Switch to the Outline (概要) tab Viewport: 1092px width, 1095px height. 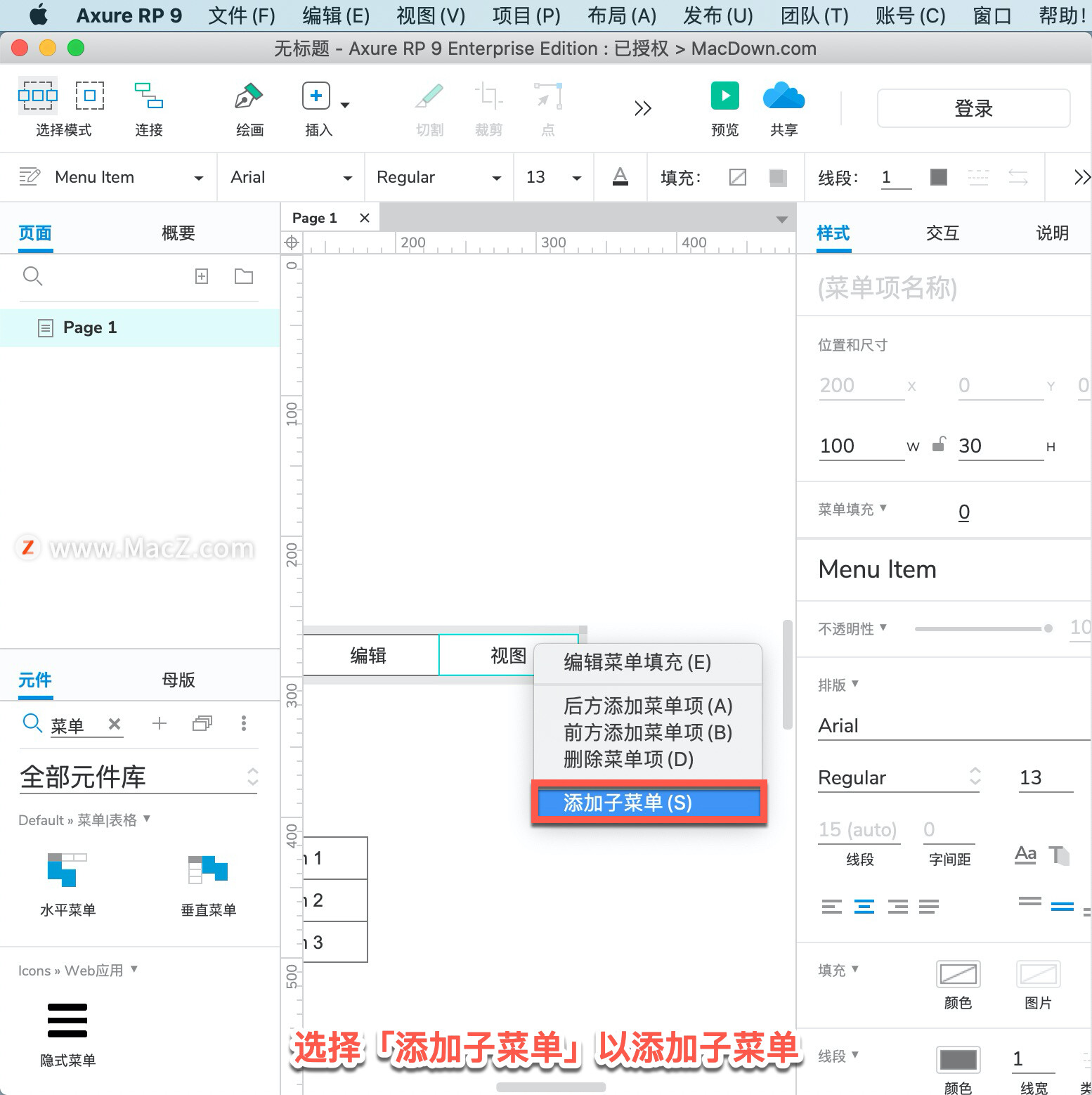point(178,233)
